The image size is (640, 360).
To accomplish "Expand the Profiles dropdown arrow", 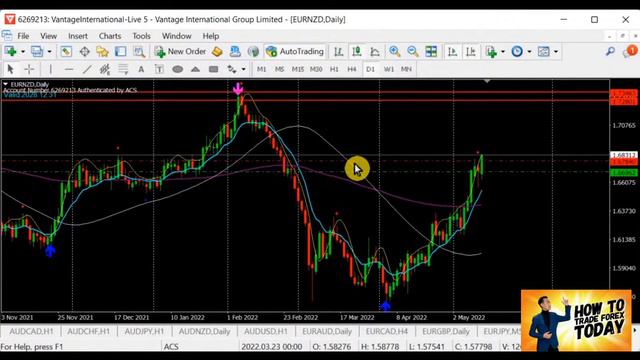I will (49, 52).
